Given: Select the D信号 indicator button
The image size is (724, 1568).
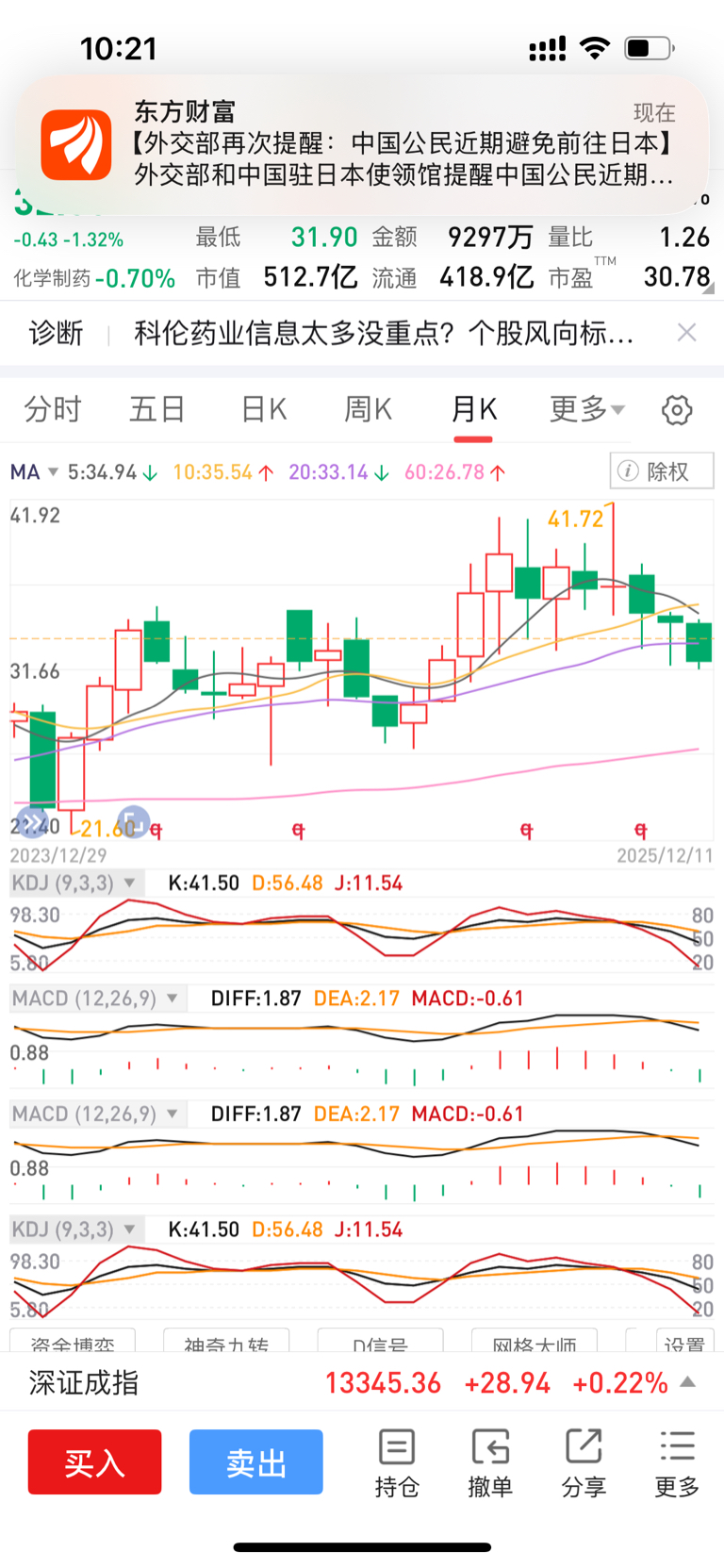Looking at the screenshot, I should [x=381, y=1342].
